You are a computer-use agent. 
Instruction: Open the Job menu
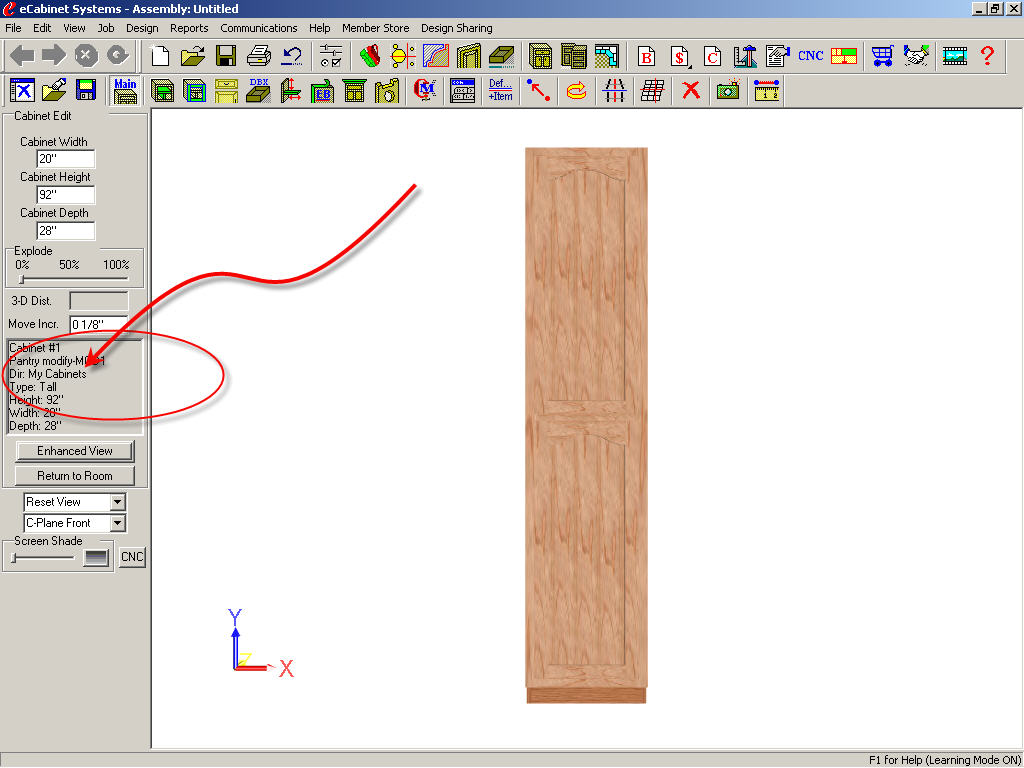[106, 28]
